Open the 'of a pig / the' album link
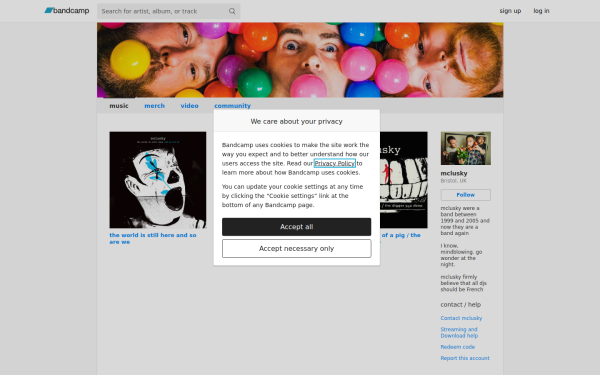Viewport: 600px width, 375px height. click(401, 235)
